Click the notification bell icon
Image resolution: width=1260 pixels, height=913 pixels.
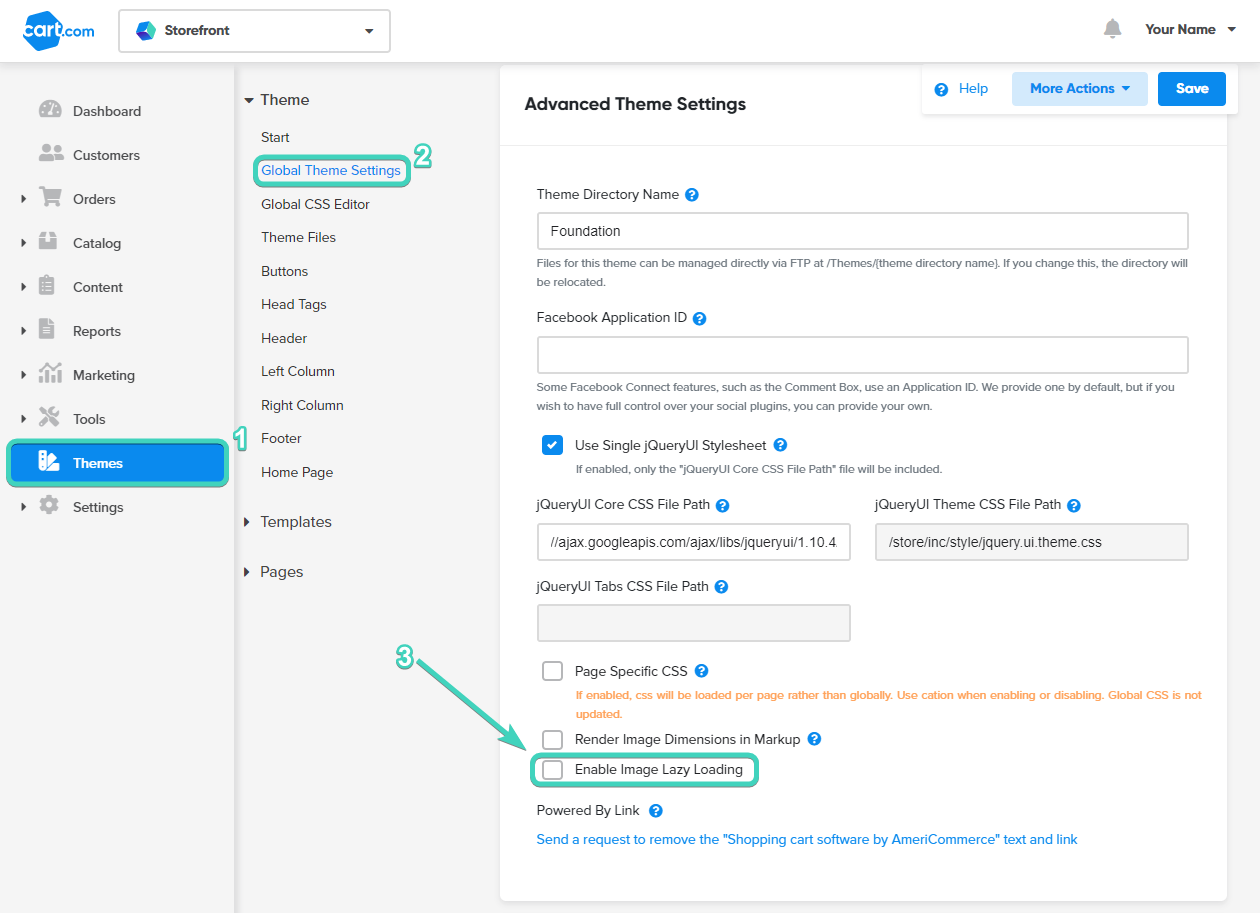click(x=1112, y=29)
